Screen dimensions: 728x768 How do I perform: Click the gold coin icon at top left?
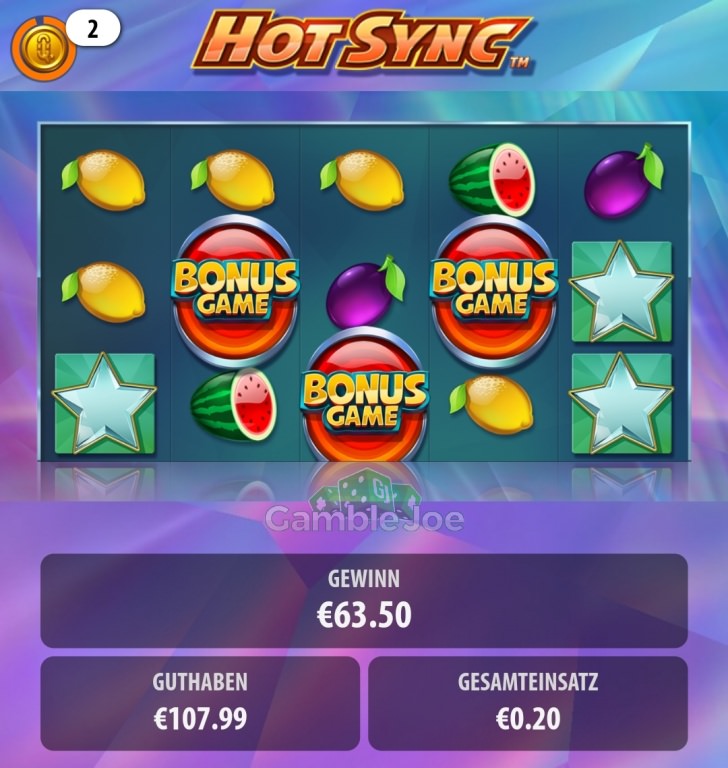click(x=44, y=48)
